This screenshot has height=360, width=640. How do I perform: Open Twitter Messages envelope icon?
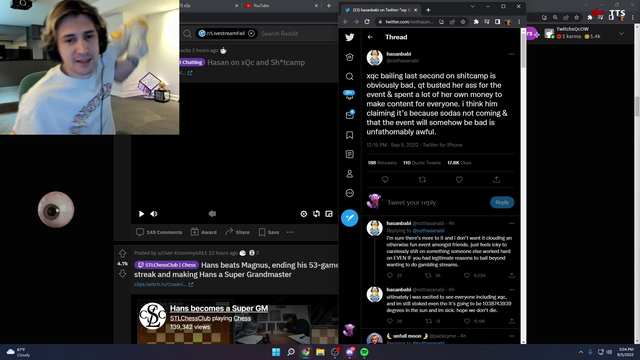(x=349, y=115)
